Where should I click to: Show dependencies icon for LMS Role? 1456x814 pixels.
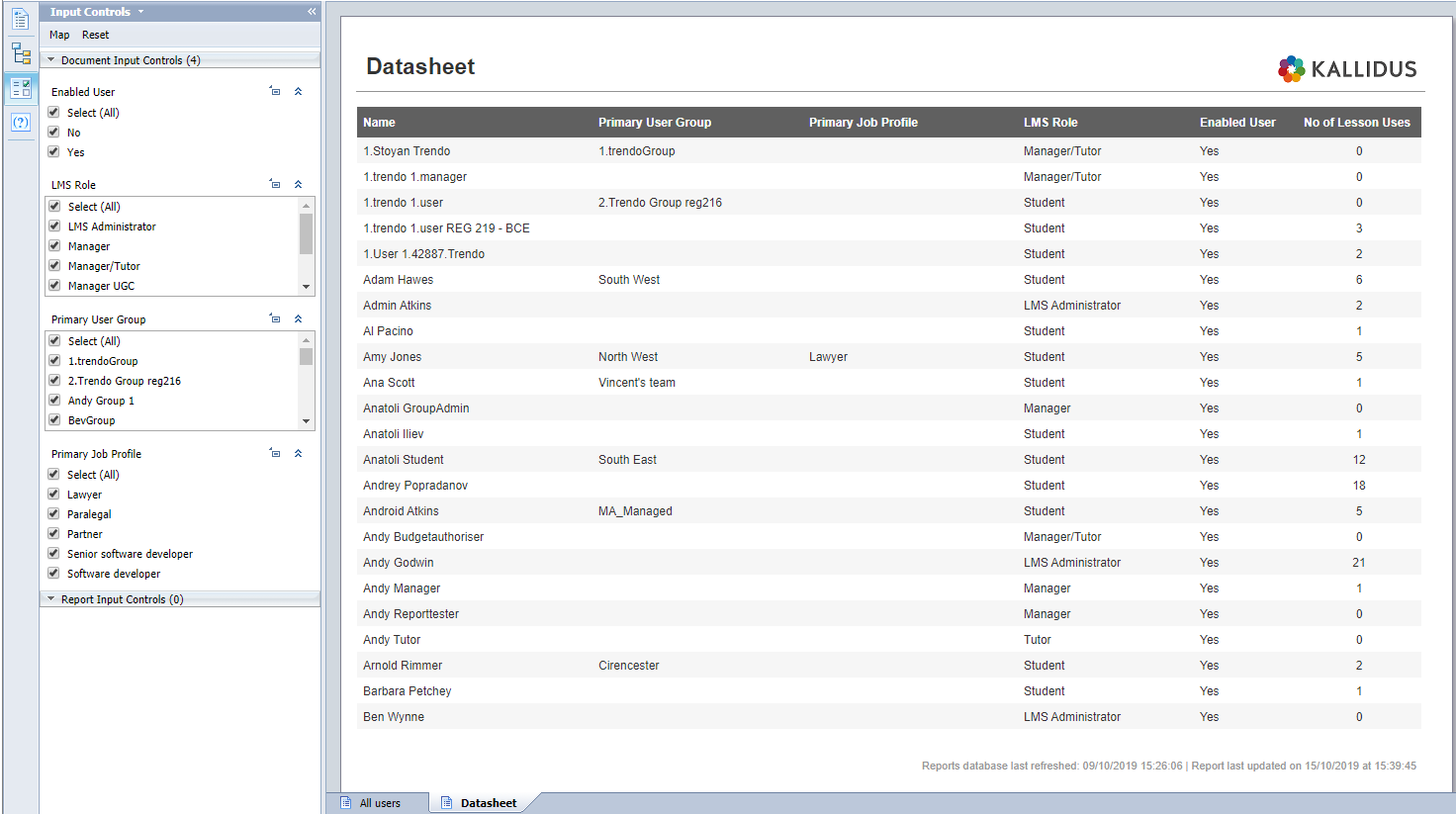[x=275, y=185]
